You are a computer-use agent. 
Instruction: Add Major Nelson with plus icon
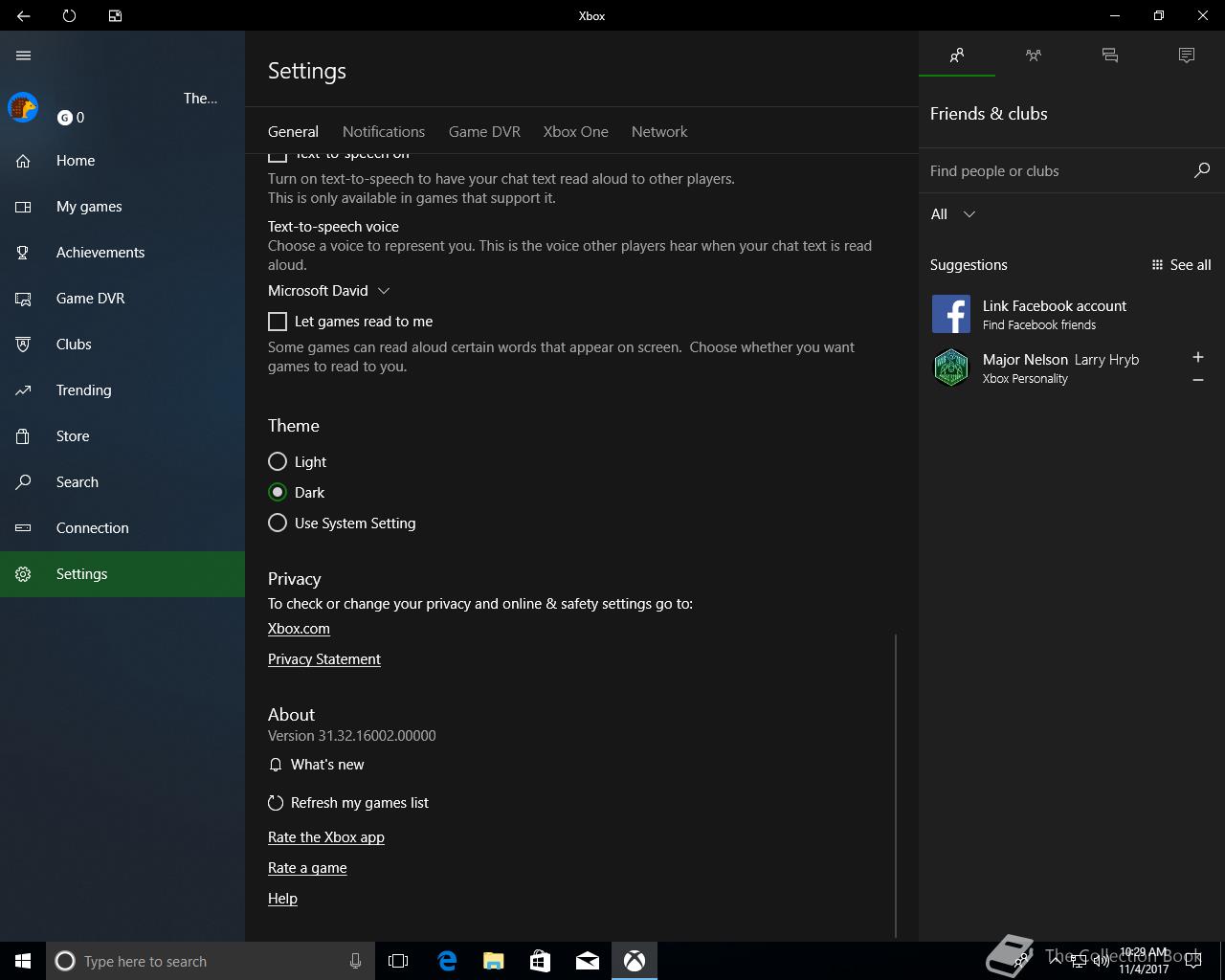click(1198, 357)
